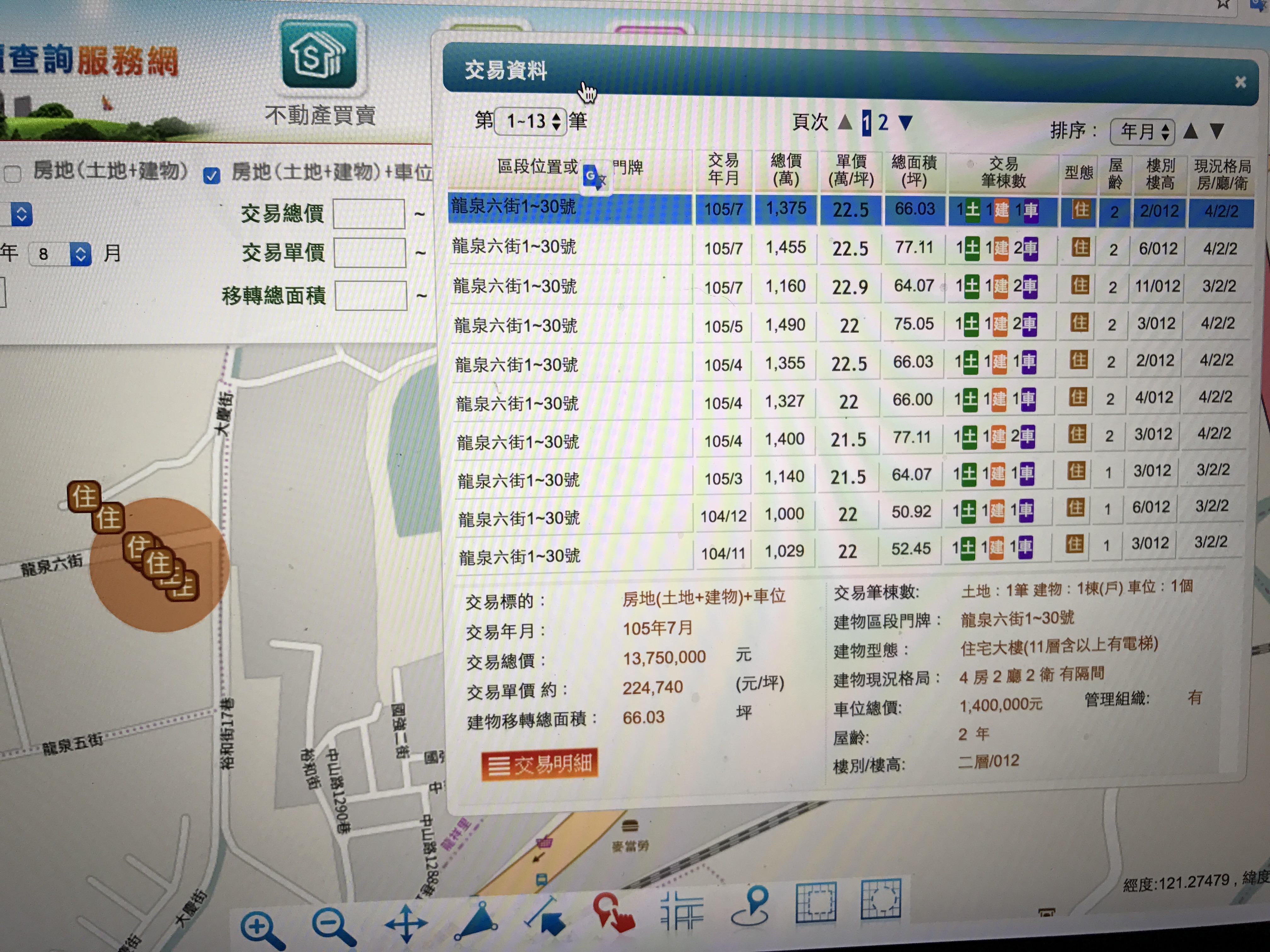Viewport: 1270px width, 952px height.
Task: Check the 房地(土地+建物) checkbox
Action: (x=13, y=173)
